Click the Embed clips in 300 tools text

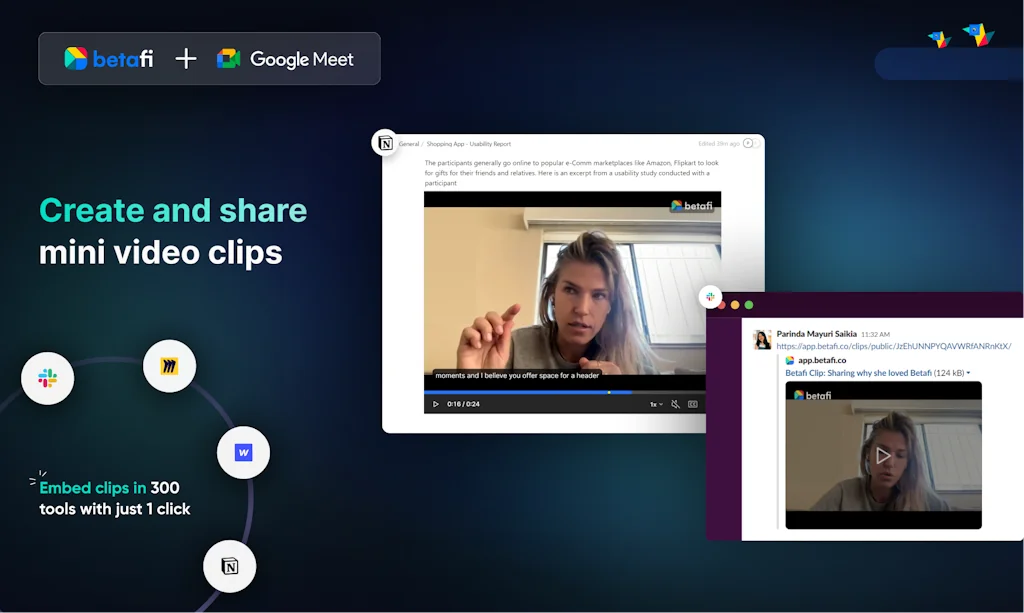coord(115,498)
